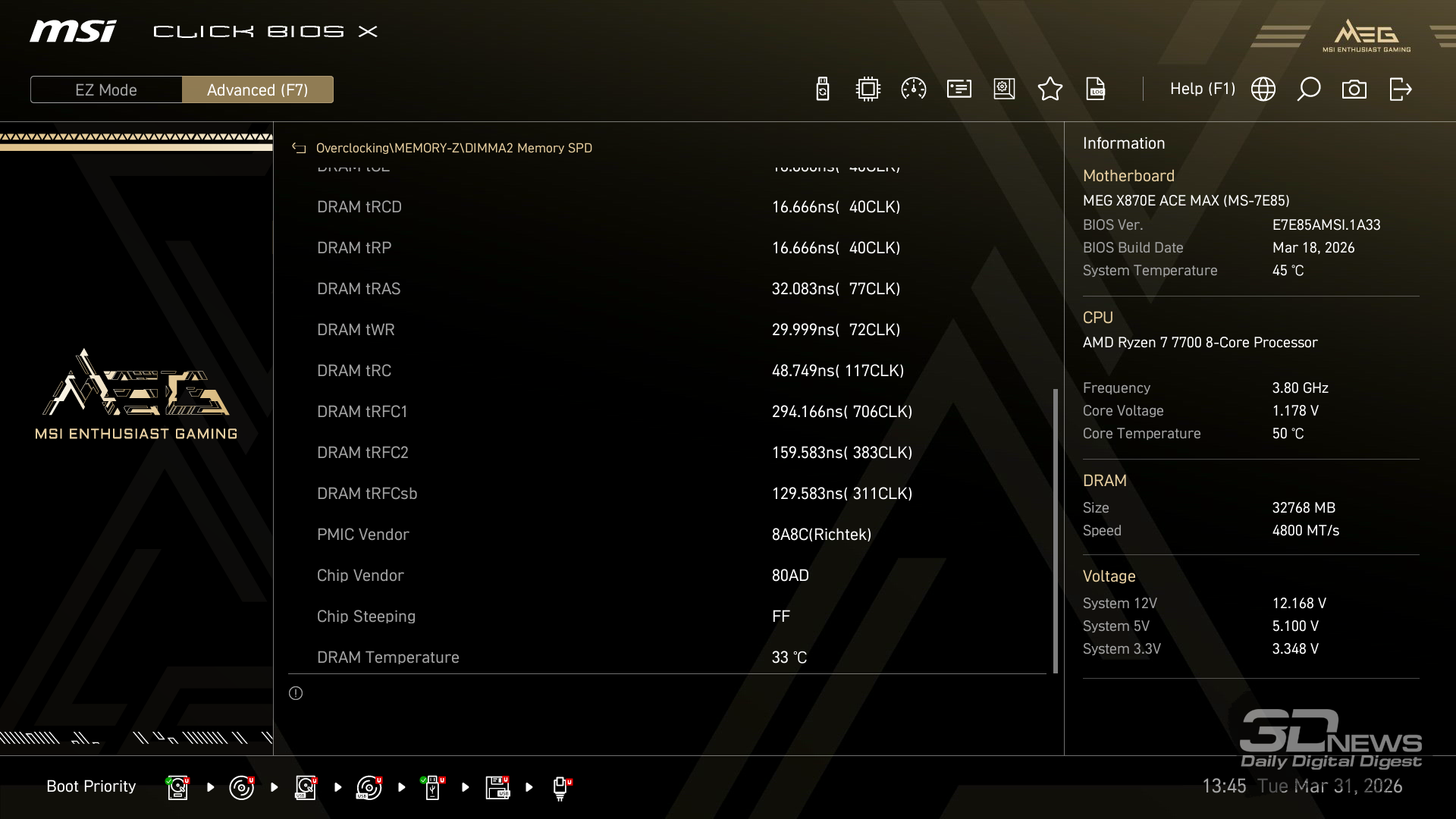1456x819 pixels.
Task: Click the exit door icon
Action: pos(1400,89)
